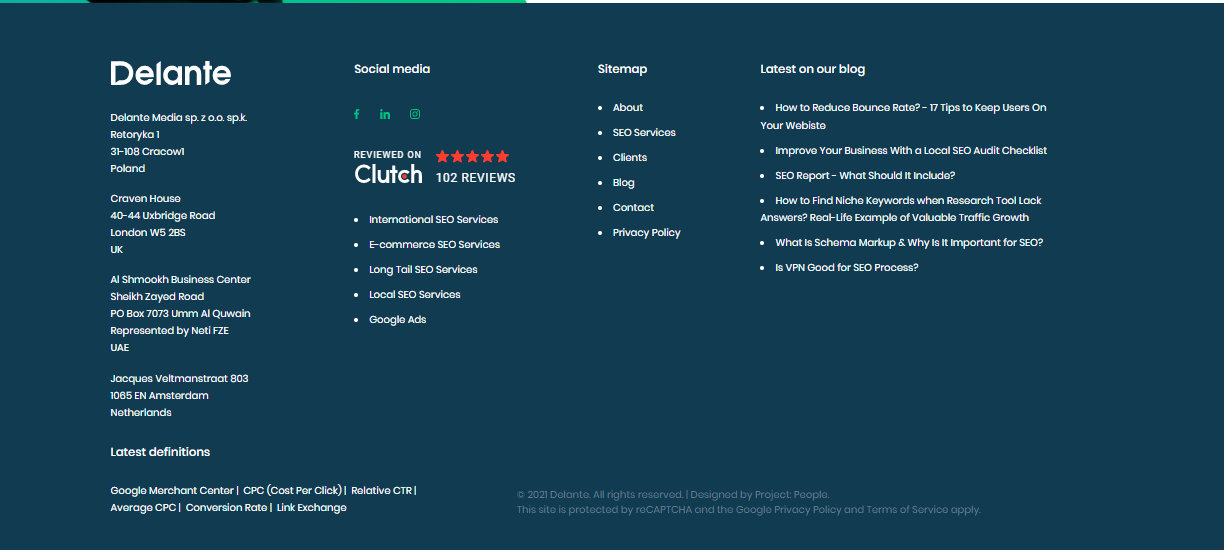Navigate to the Clients page
This screenshot has width=1224, height=550.
630,158
